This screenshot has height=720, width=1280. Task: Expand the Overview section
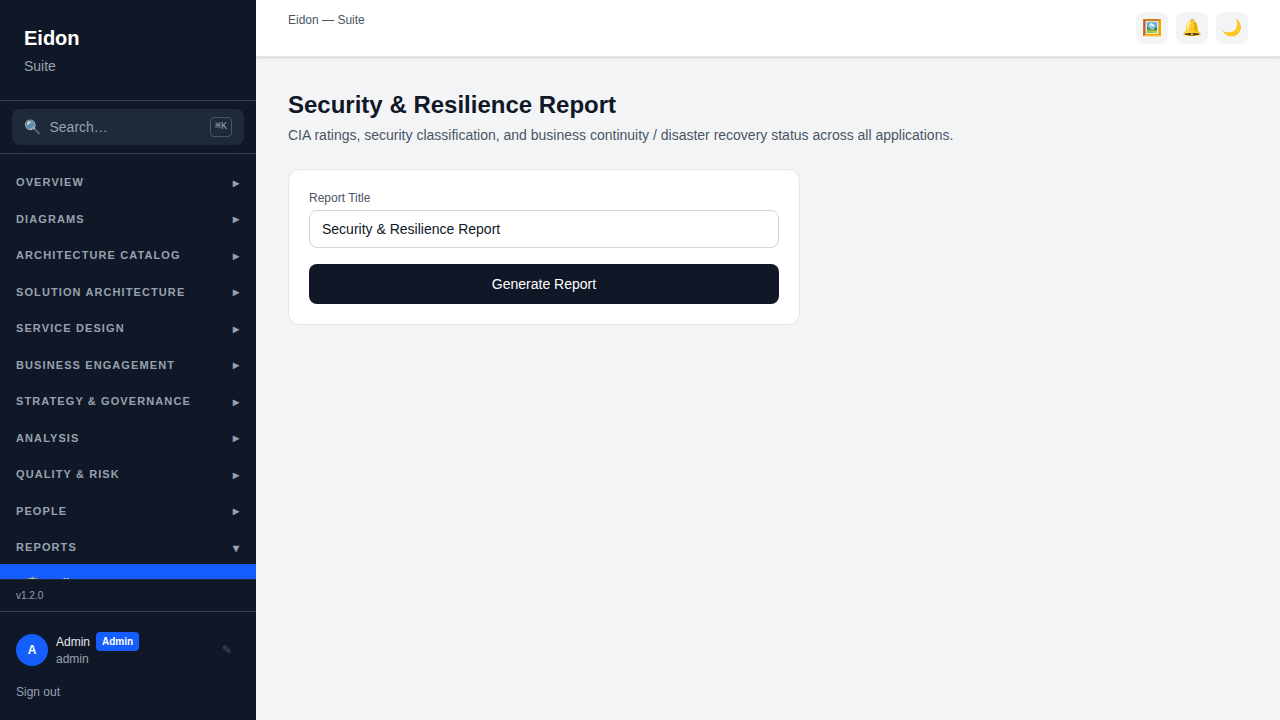click(128, 183)
